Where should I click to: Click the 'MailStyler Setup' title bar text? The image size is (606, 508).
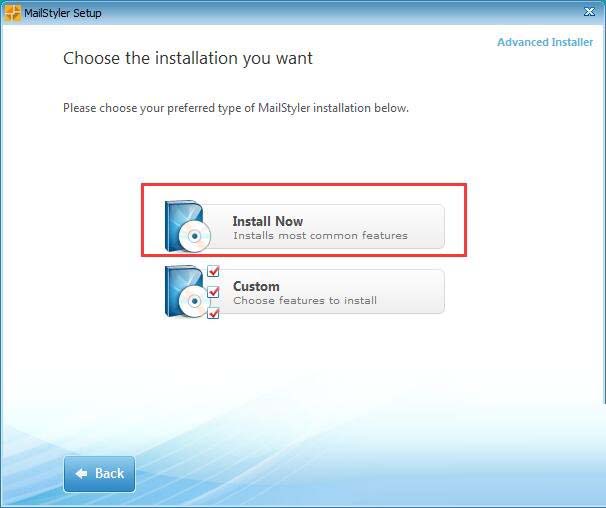[x=64, y=13]
